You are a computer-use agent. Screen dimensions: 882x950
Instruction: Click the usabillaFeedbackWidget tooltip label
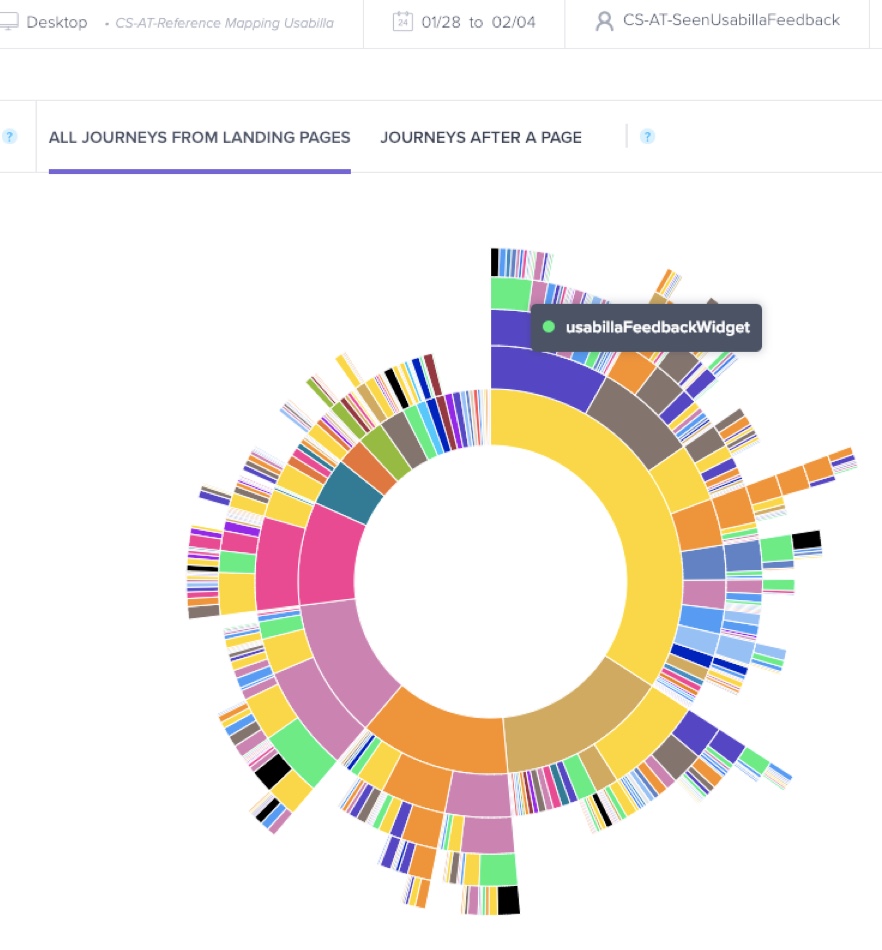coord(655,326)
